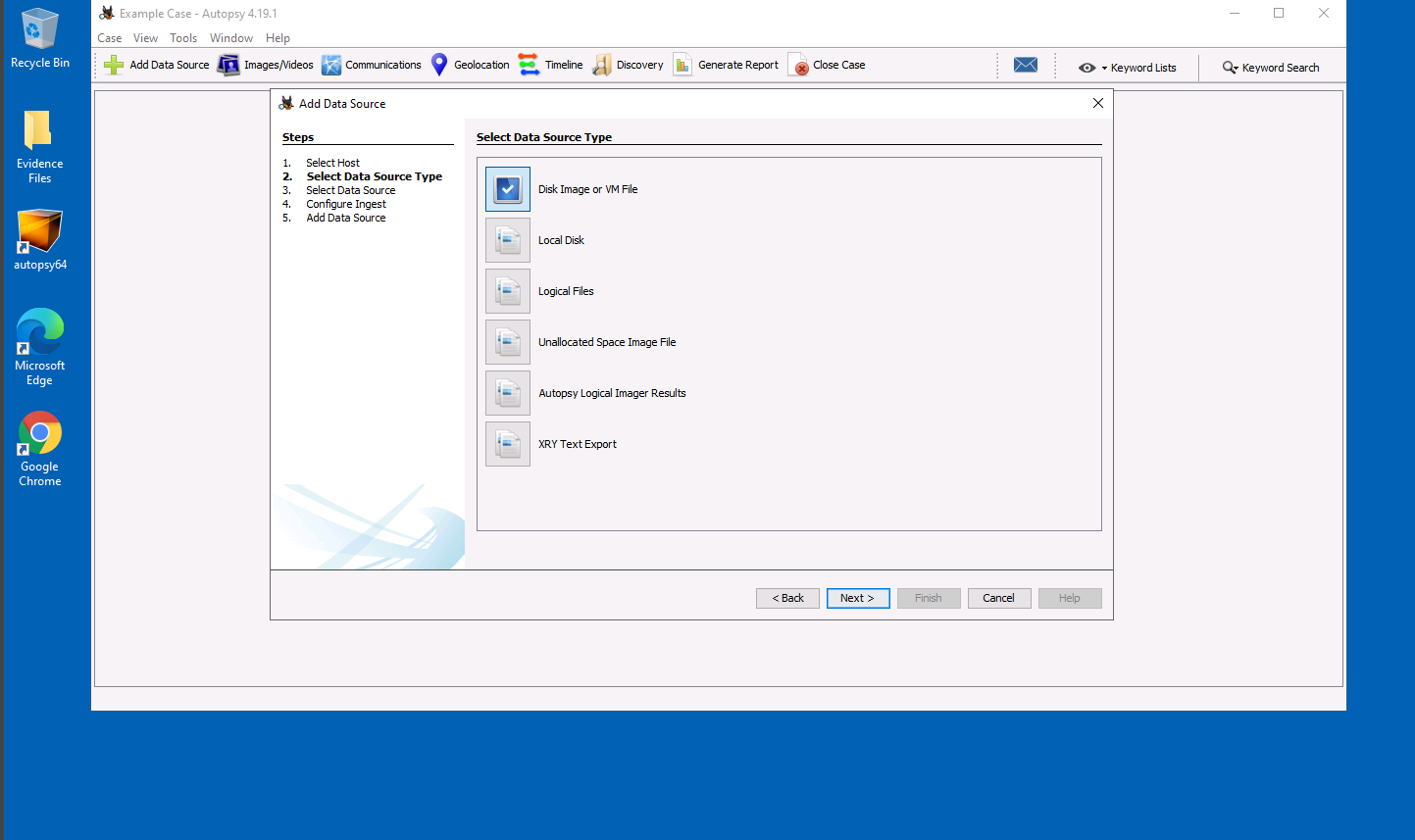This screenshot has height=840, width=1415.
Task: Open the Window menu
Action: 231,38
